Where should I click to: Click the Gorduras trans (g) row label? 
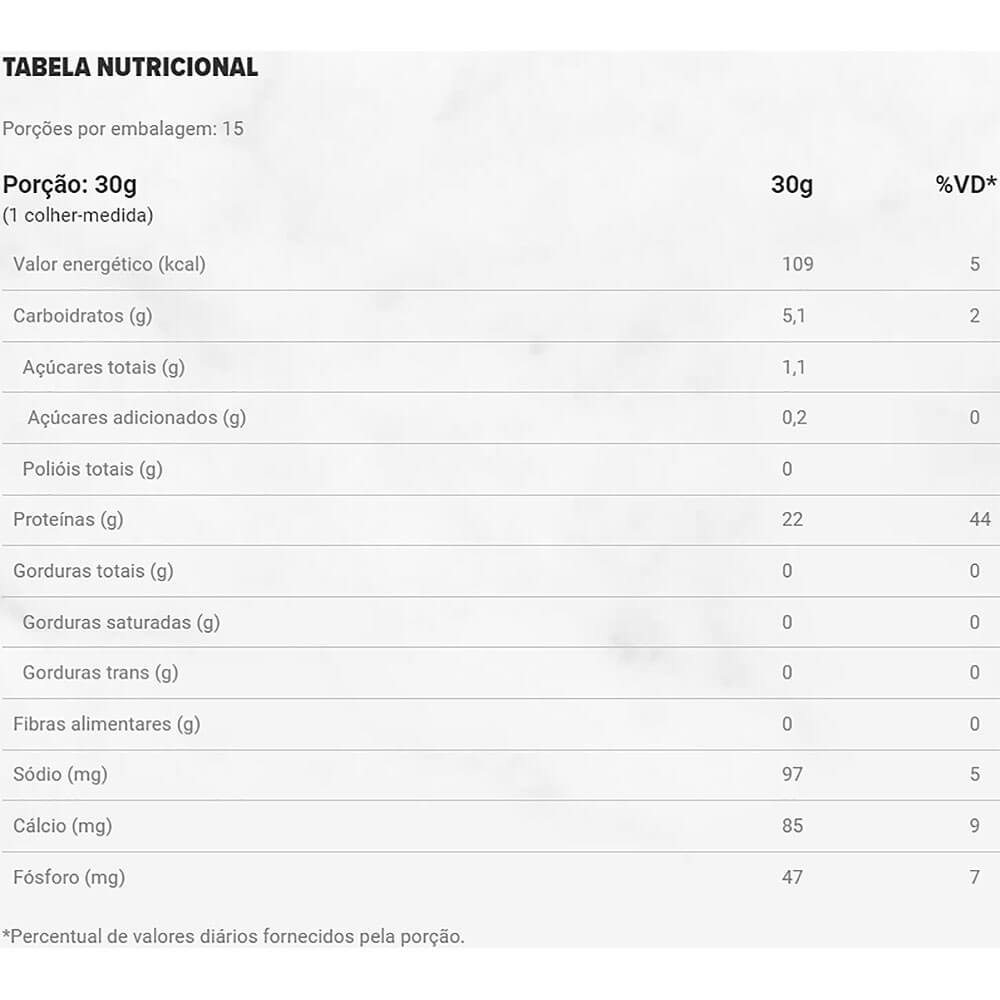coord(100,673)
